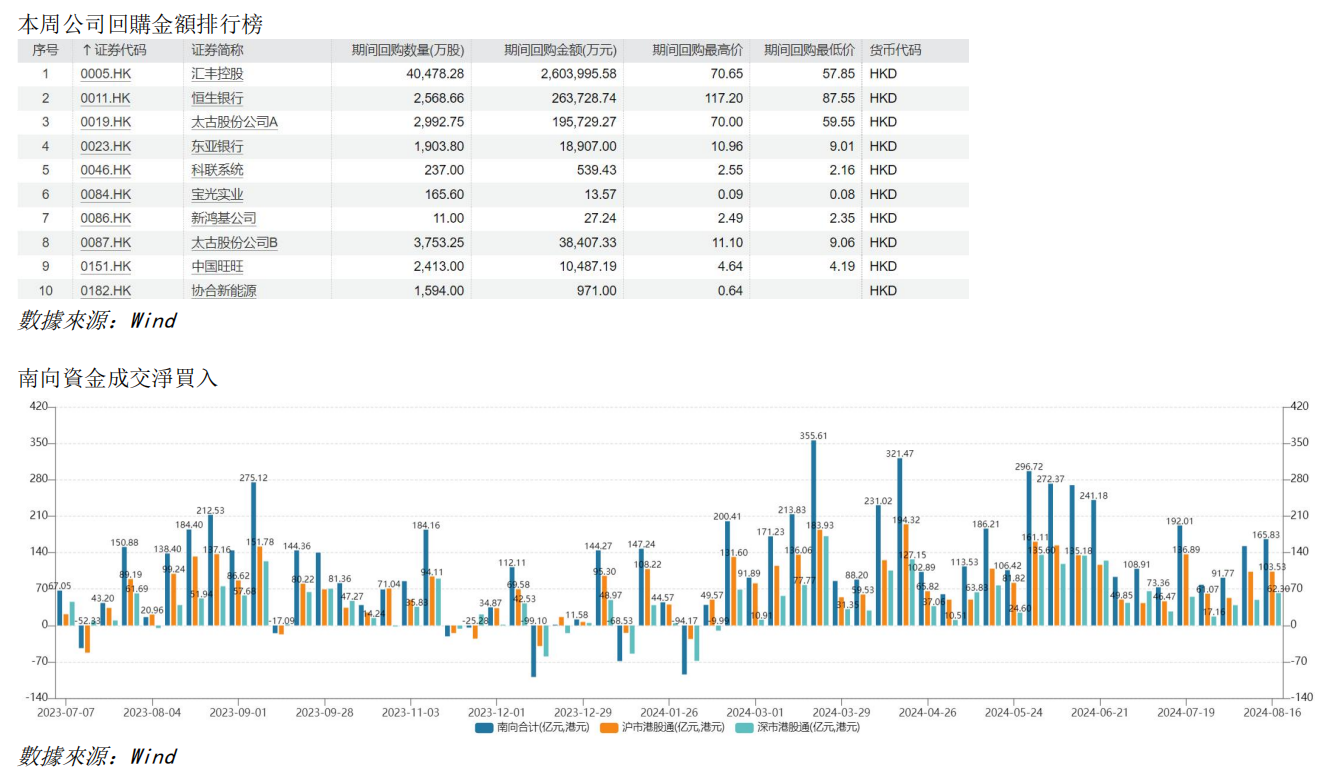The height and width of the screenshot is (780, 1328).
Task: Click repurchase amount 10,487.19
Action: pyautogui.click(x=588, y=266)
